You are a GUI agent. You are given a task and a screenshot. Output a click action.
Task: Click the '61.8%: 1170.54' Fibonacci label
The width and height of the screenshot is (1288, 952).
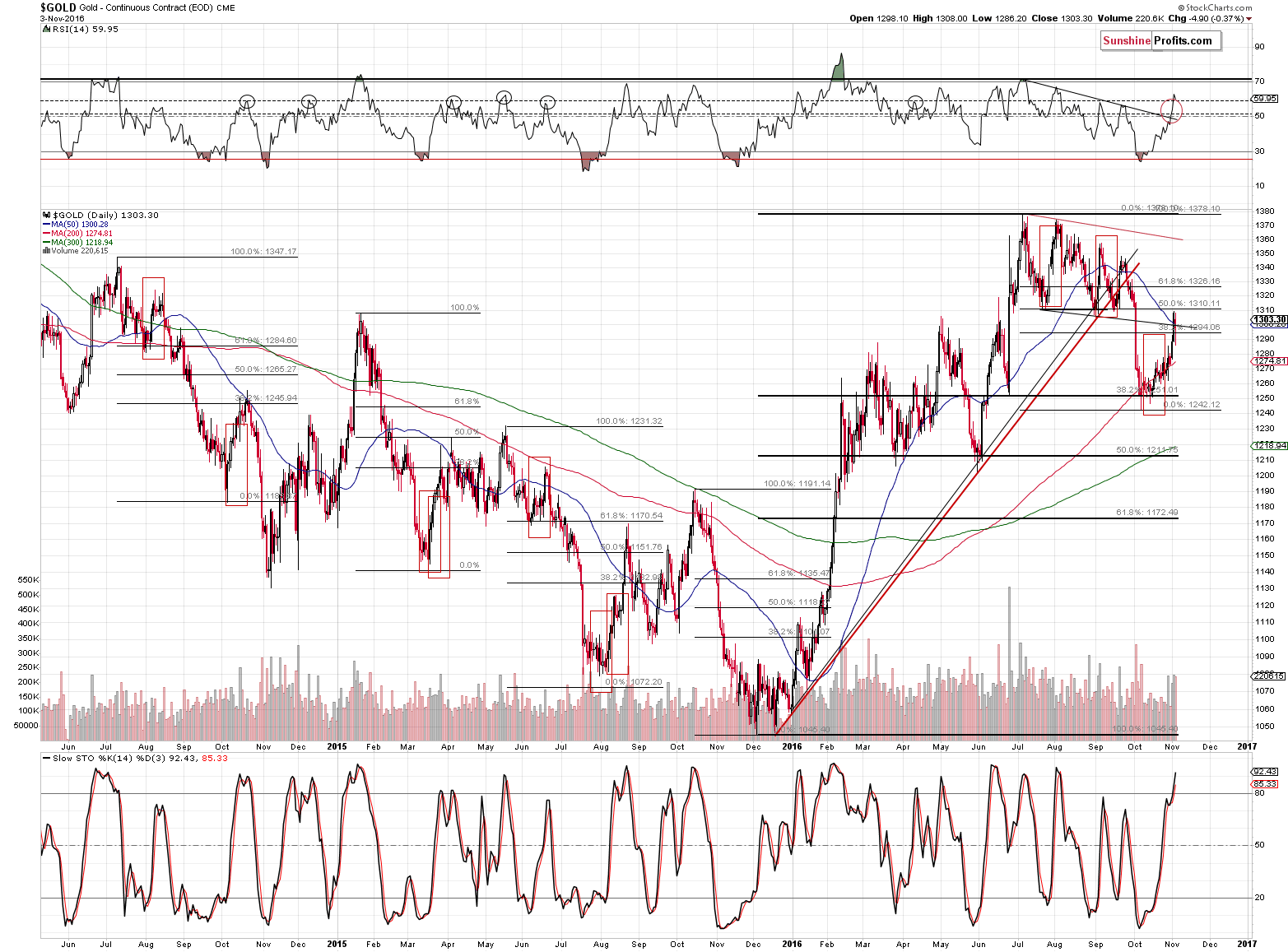[631, 516]
